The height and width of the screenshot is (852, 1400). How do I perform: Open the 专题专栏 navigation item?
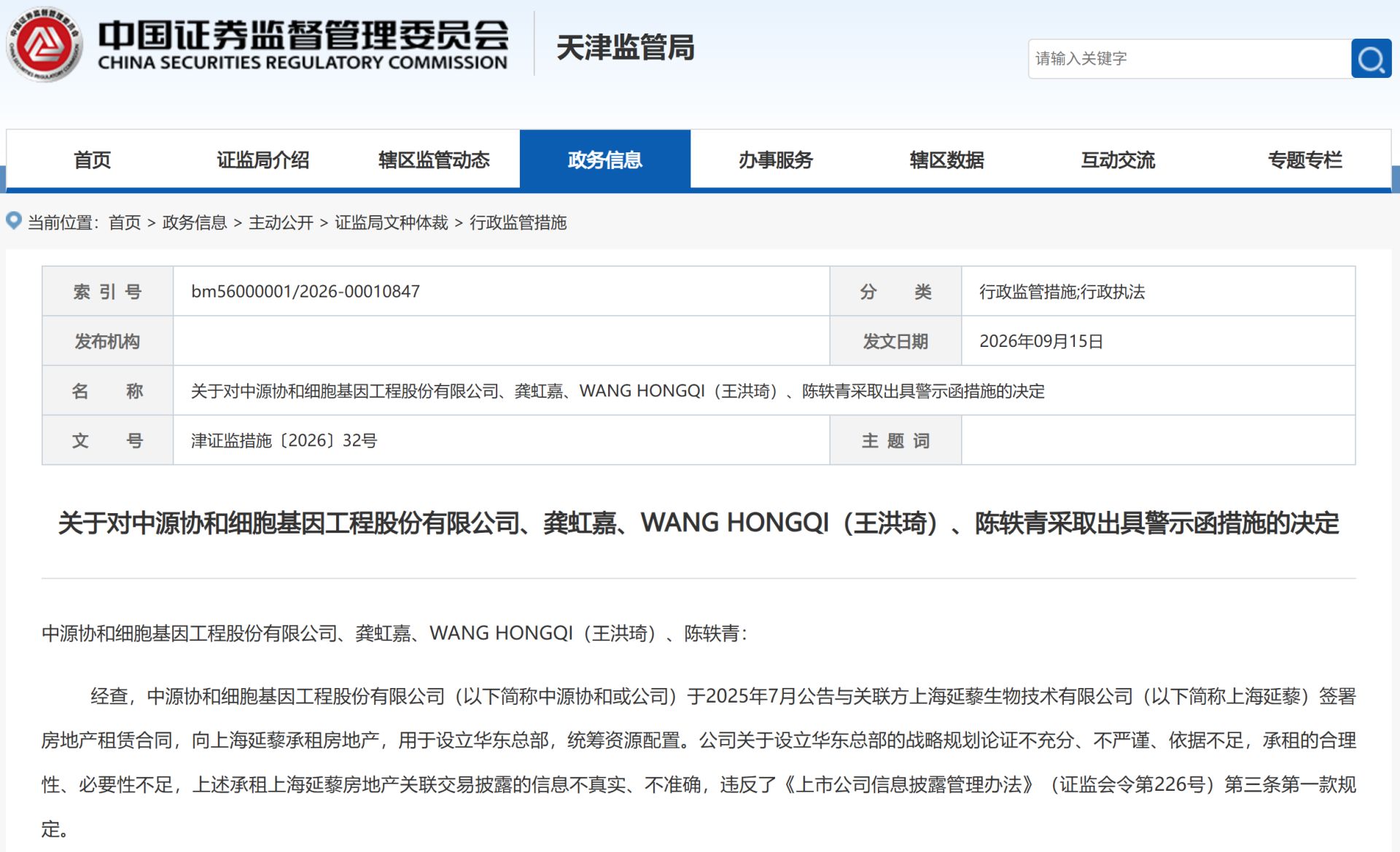point(1304,160)
